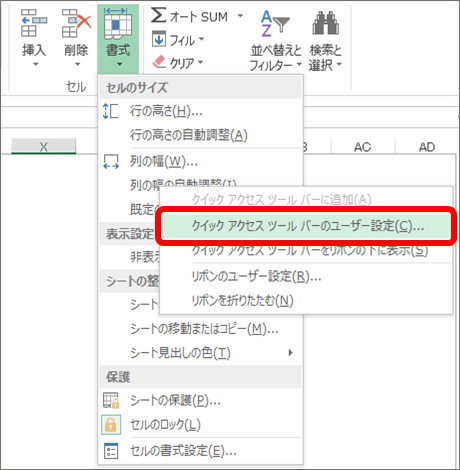Click the Find & Select binoculars icon

[326, 23]
